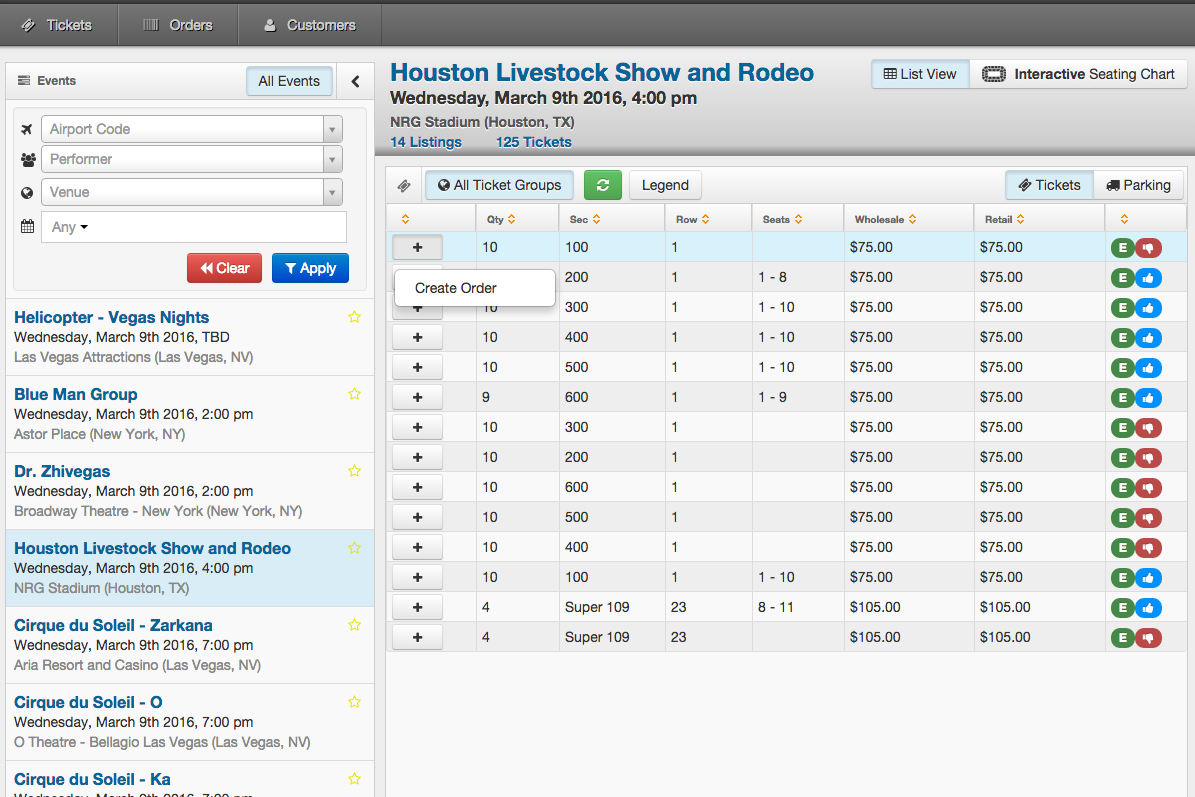Open the Performer dropdown arrow
Image resolution: width=1195 pixels, height=797 pixels.
tap(332, 159)
